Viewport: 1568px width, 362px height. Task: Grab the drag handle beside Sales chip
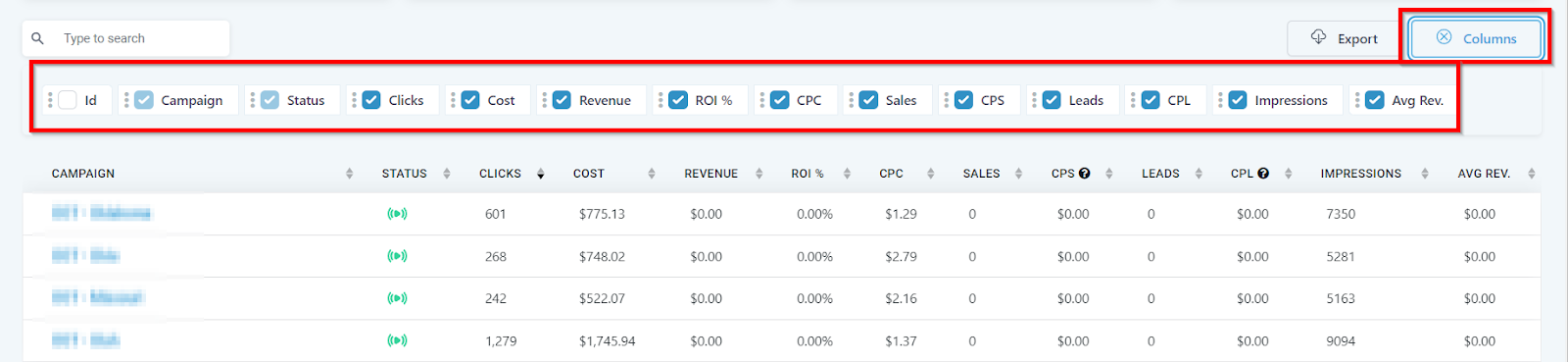(851, 100)
